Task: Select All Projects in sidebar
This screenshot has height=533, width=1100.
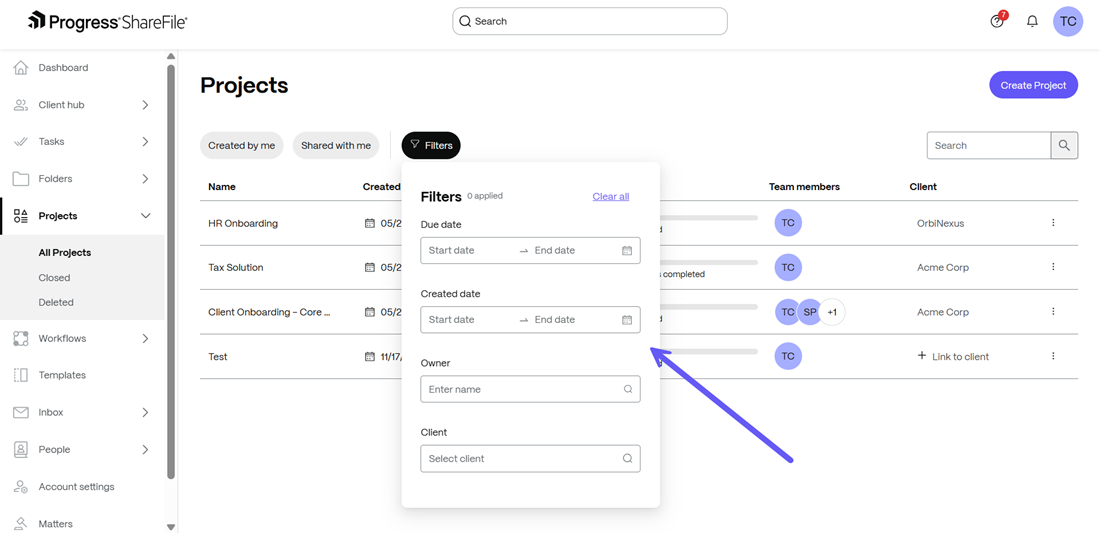Action: tap(65, 252)
